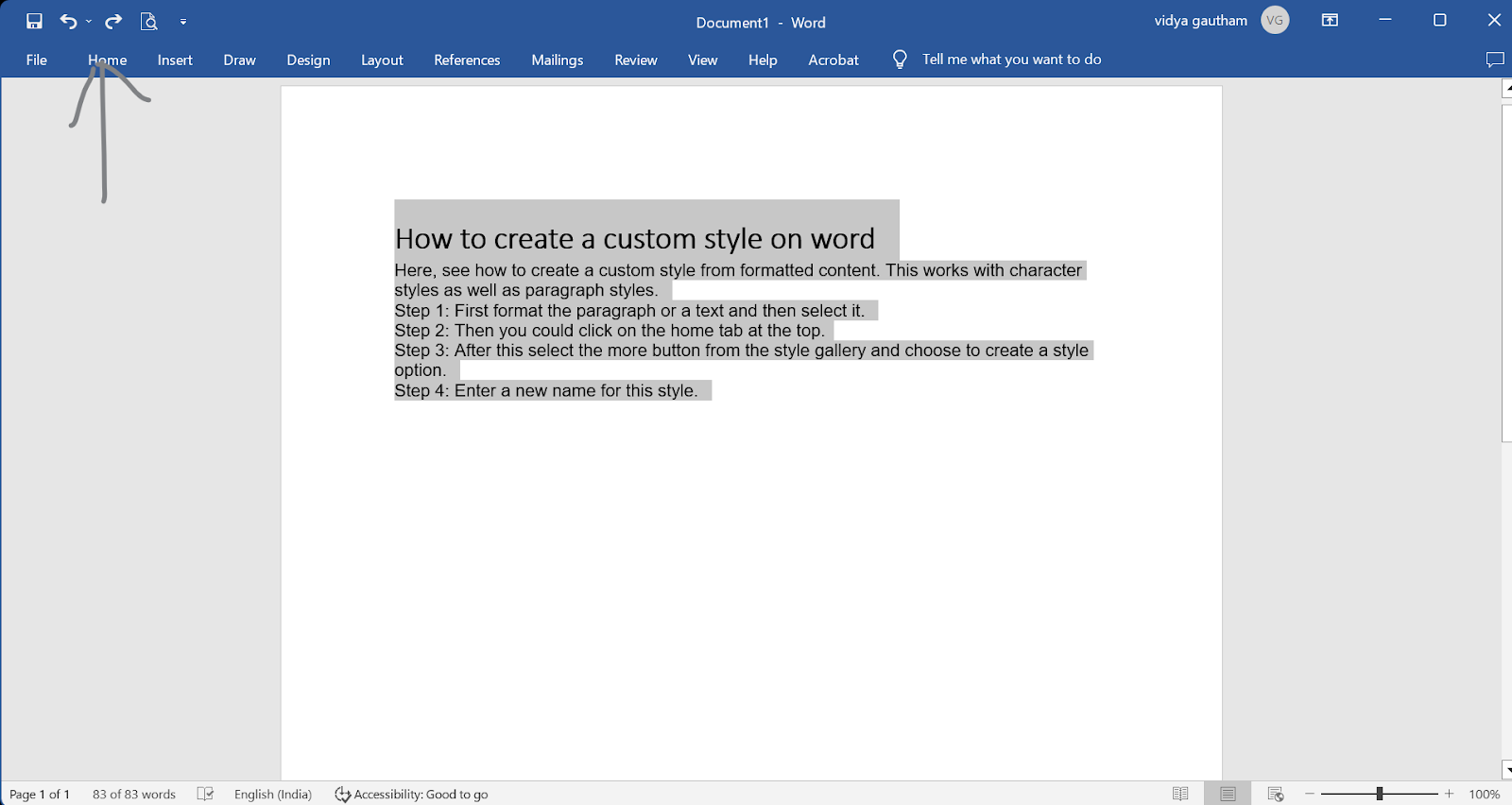Screen dimensions: 1512x805
Task: Open Ribbon Display Options
Action: 1330,20
